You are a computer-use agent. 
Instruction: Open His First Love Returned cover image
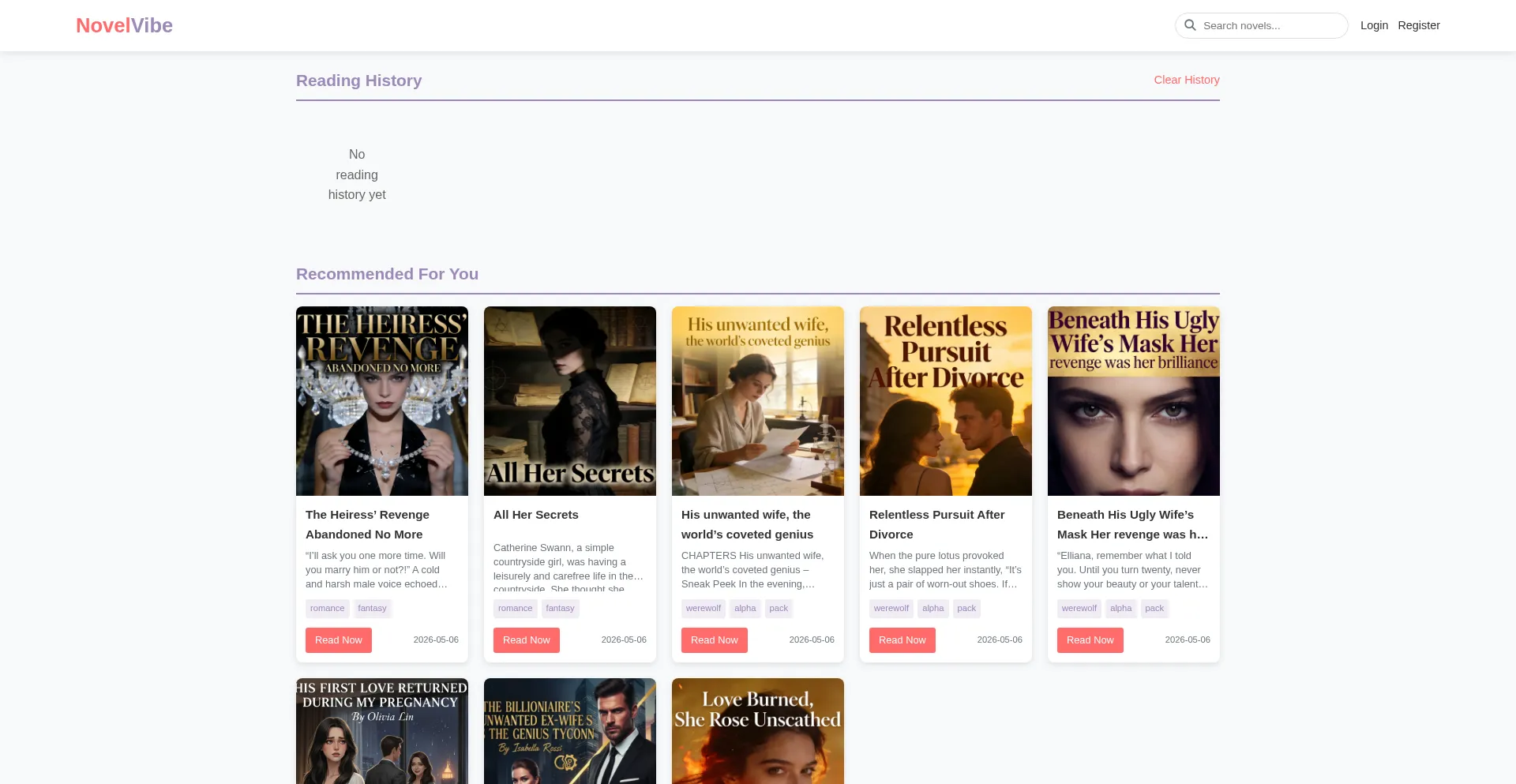(382, 731)
